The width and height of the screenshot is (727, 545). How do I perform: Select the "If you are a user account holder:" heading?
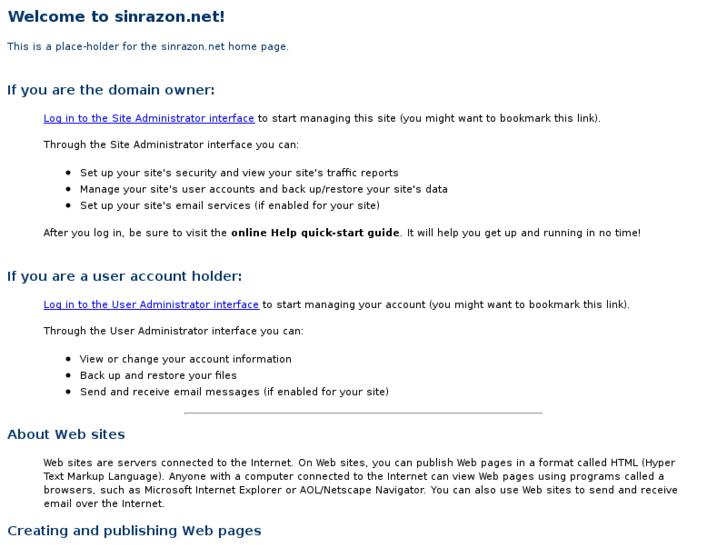(x=125, y=276)
